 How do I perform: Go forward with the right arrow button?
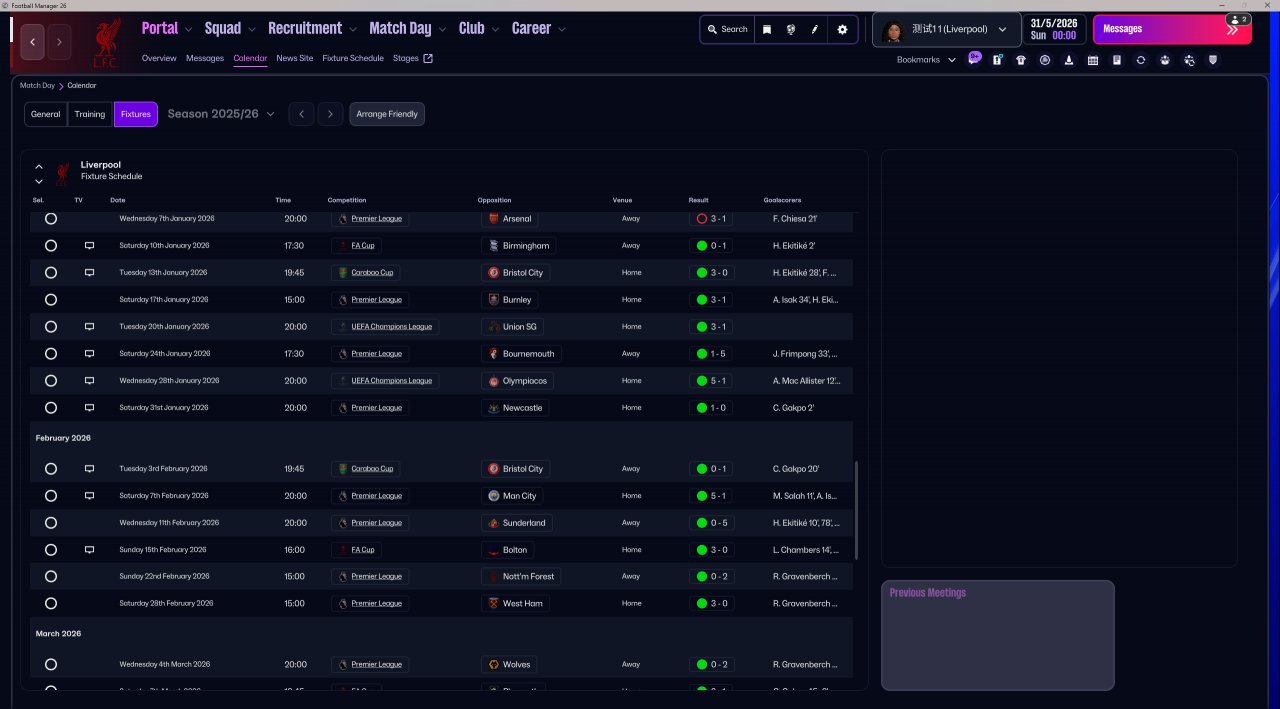[59, 42]
